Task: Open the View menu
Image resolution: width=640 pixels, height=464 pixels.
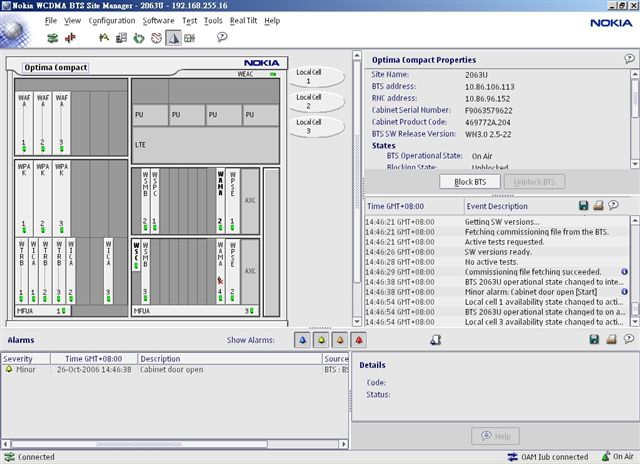Action: [72, 20]
